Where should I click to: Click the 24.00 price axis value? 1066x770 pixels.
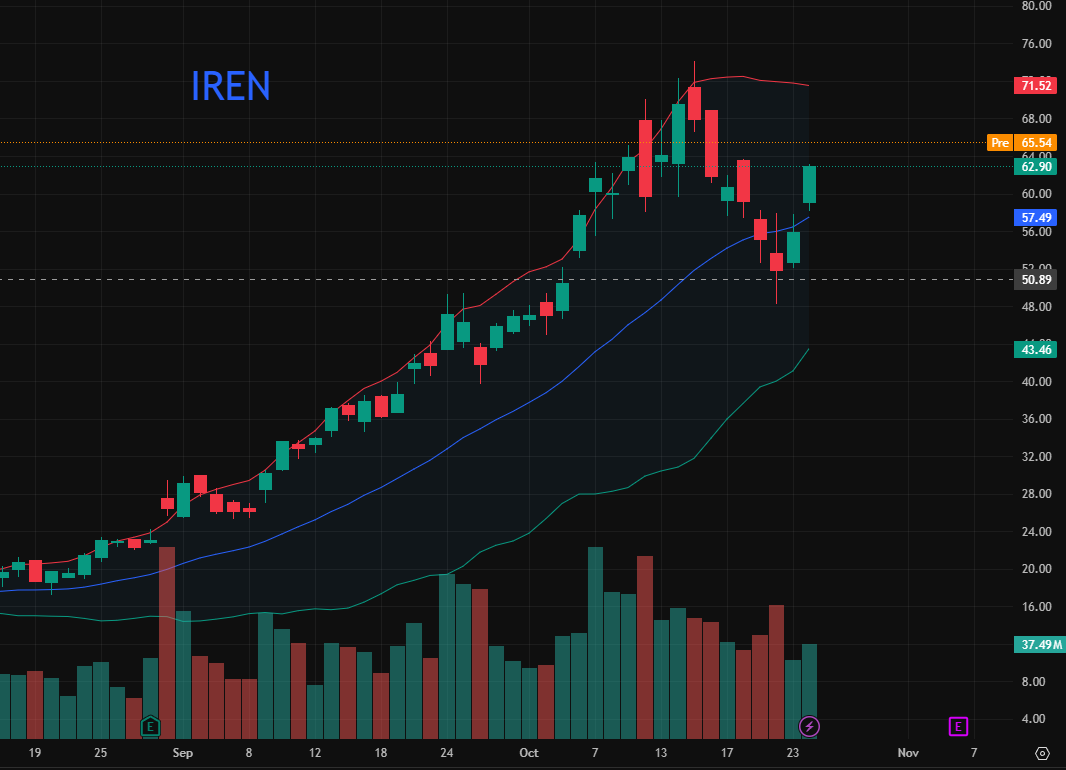pos(1036,531)
